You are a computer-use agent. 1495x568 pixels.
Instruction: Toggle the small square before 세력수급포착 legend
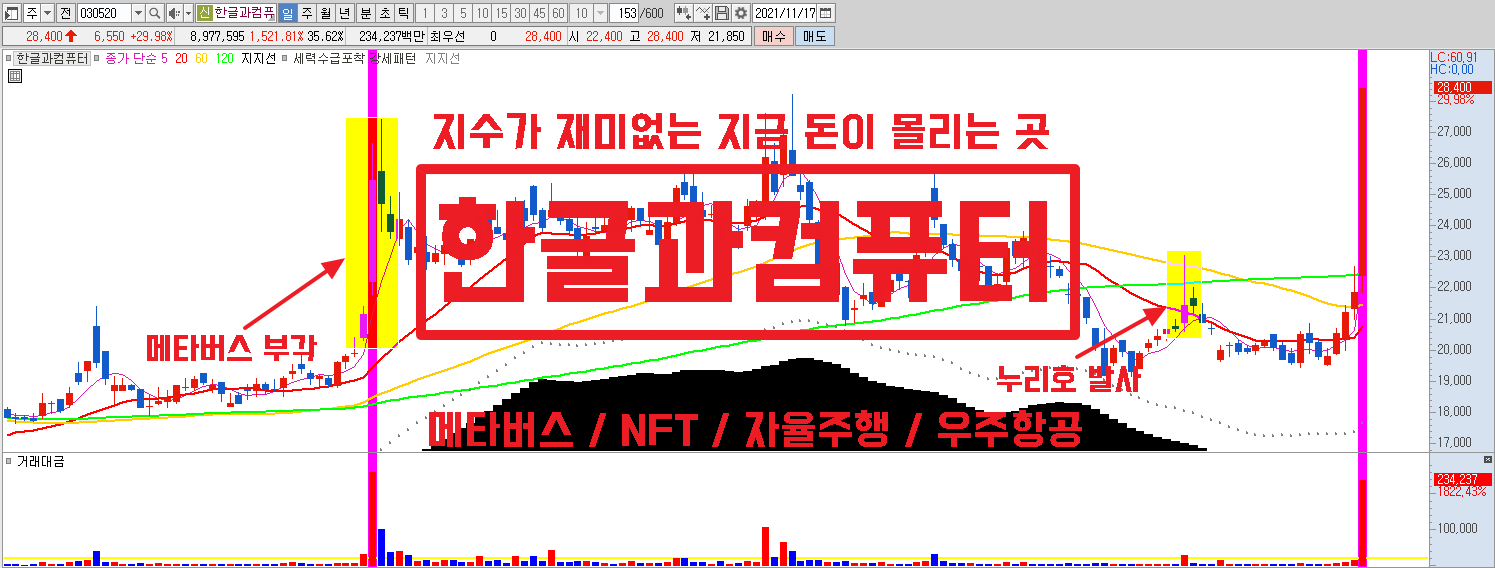point(284,58)
